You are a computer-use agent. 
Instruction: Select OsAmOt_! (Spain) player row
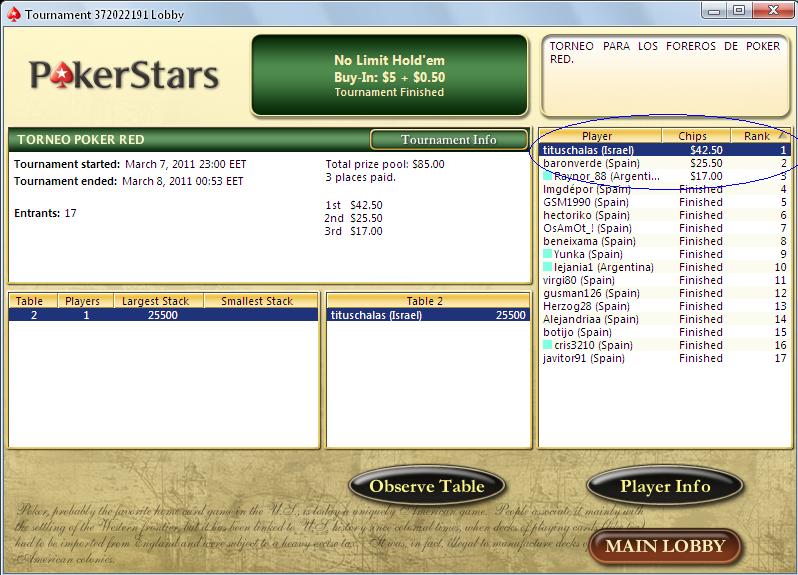click(665, 228)
